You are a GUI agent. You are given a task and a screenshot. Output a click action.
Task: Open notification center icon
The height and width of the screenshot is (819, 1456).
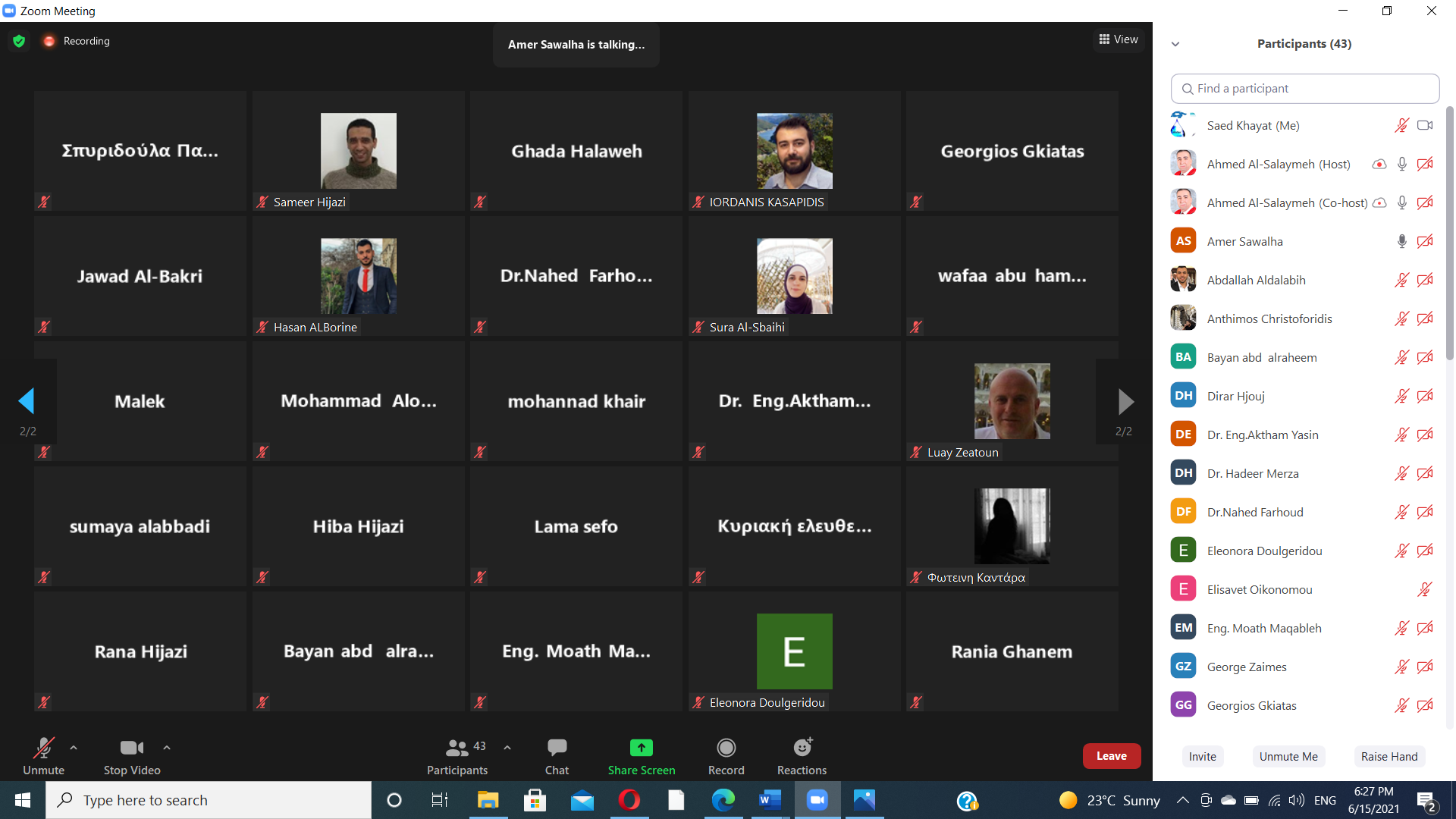pos(1426,801)
